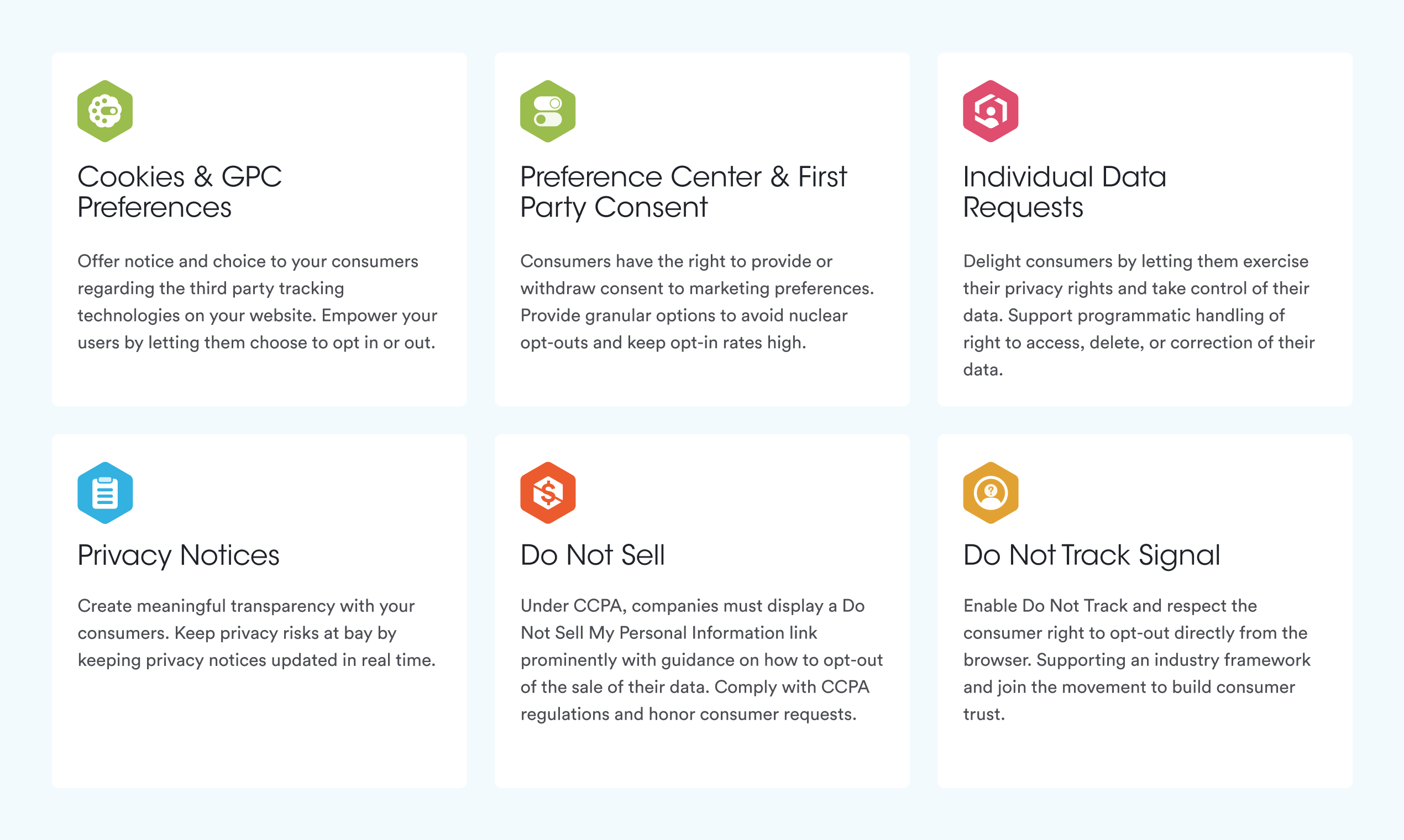Click the orange Do Not Sell dollar icon
The height and width of the screenshot is (840, 1404).
point(547,492)
